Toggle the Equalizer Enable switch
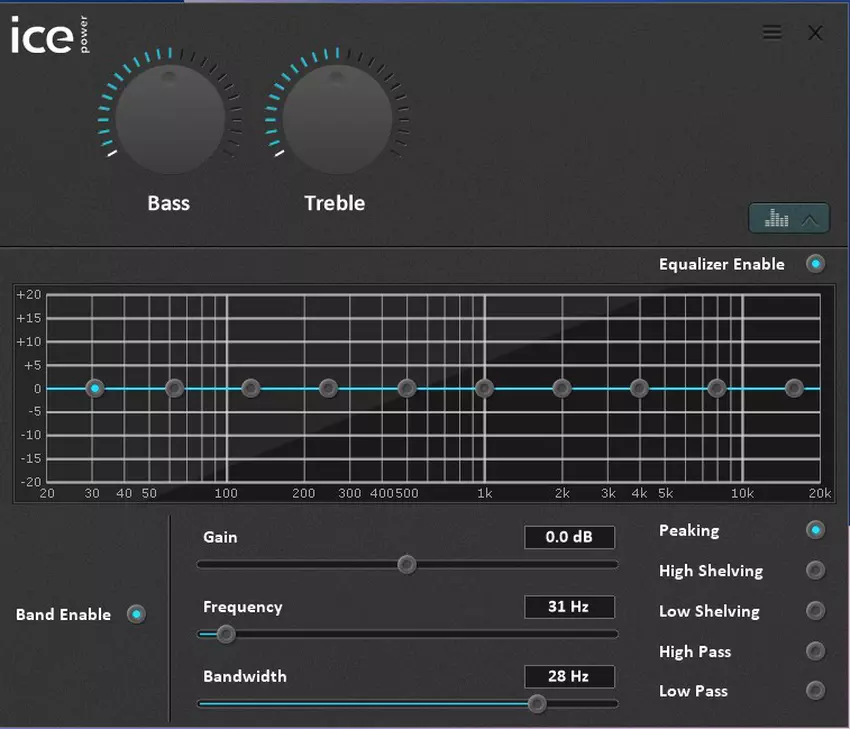Image resolution: width=850 pixels, height=729 pixels. pyautogui.click(x=816, y=264)
